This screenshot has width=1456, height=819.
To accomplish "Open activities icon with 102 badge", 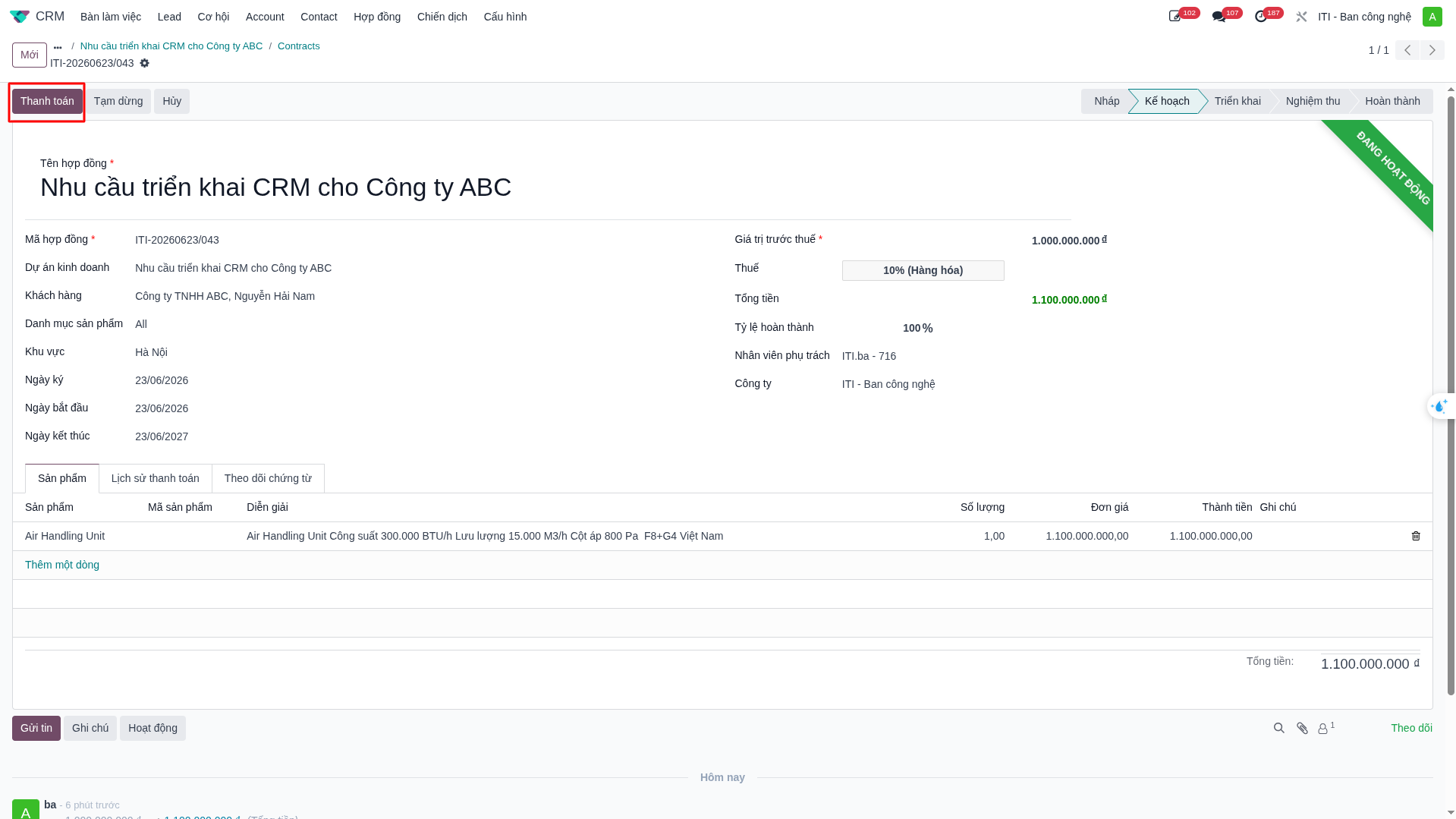I will click(x=1175, y=17).
